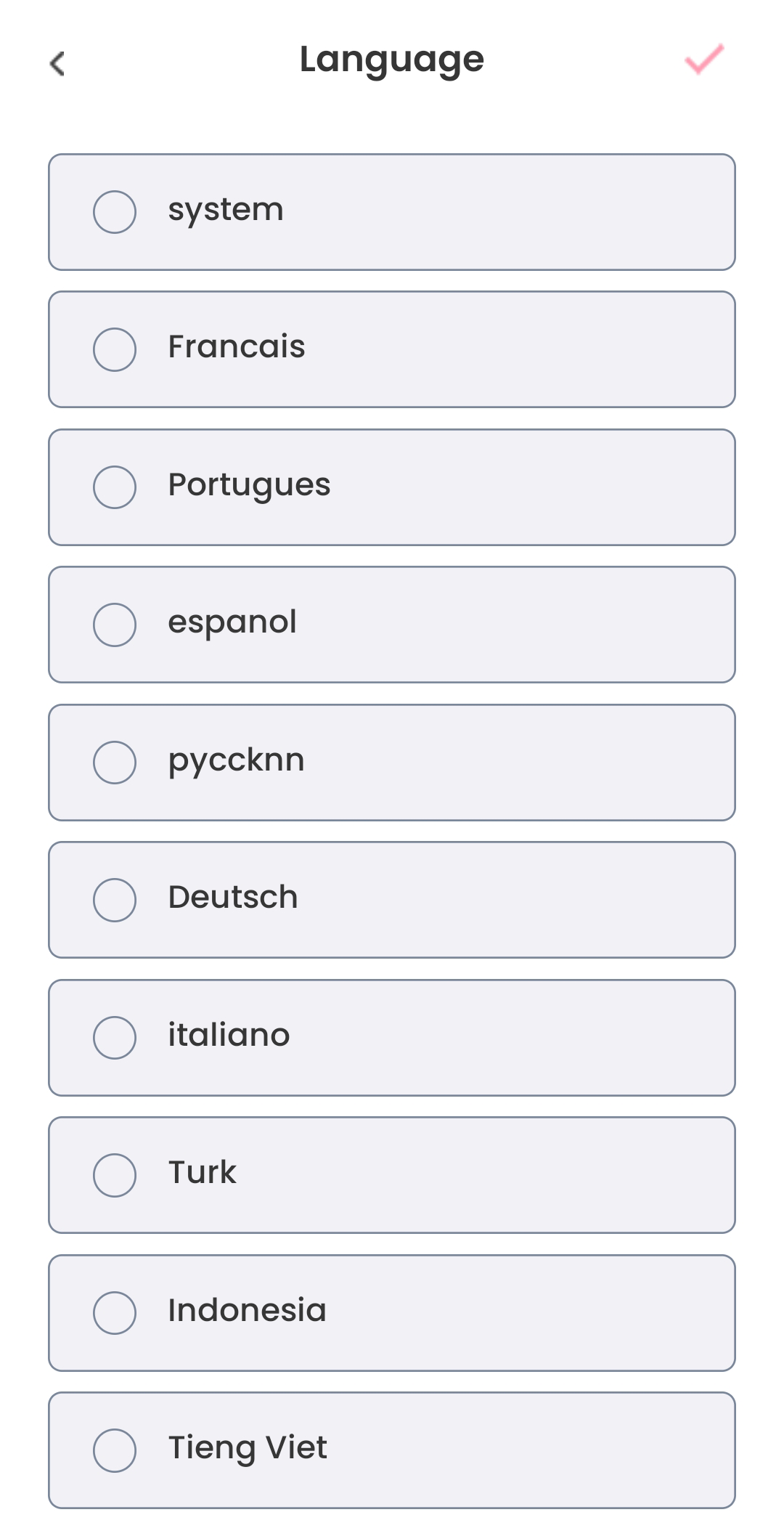
Task: Select the Francais radio button
Action: click(x=115, y=349)
